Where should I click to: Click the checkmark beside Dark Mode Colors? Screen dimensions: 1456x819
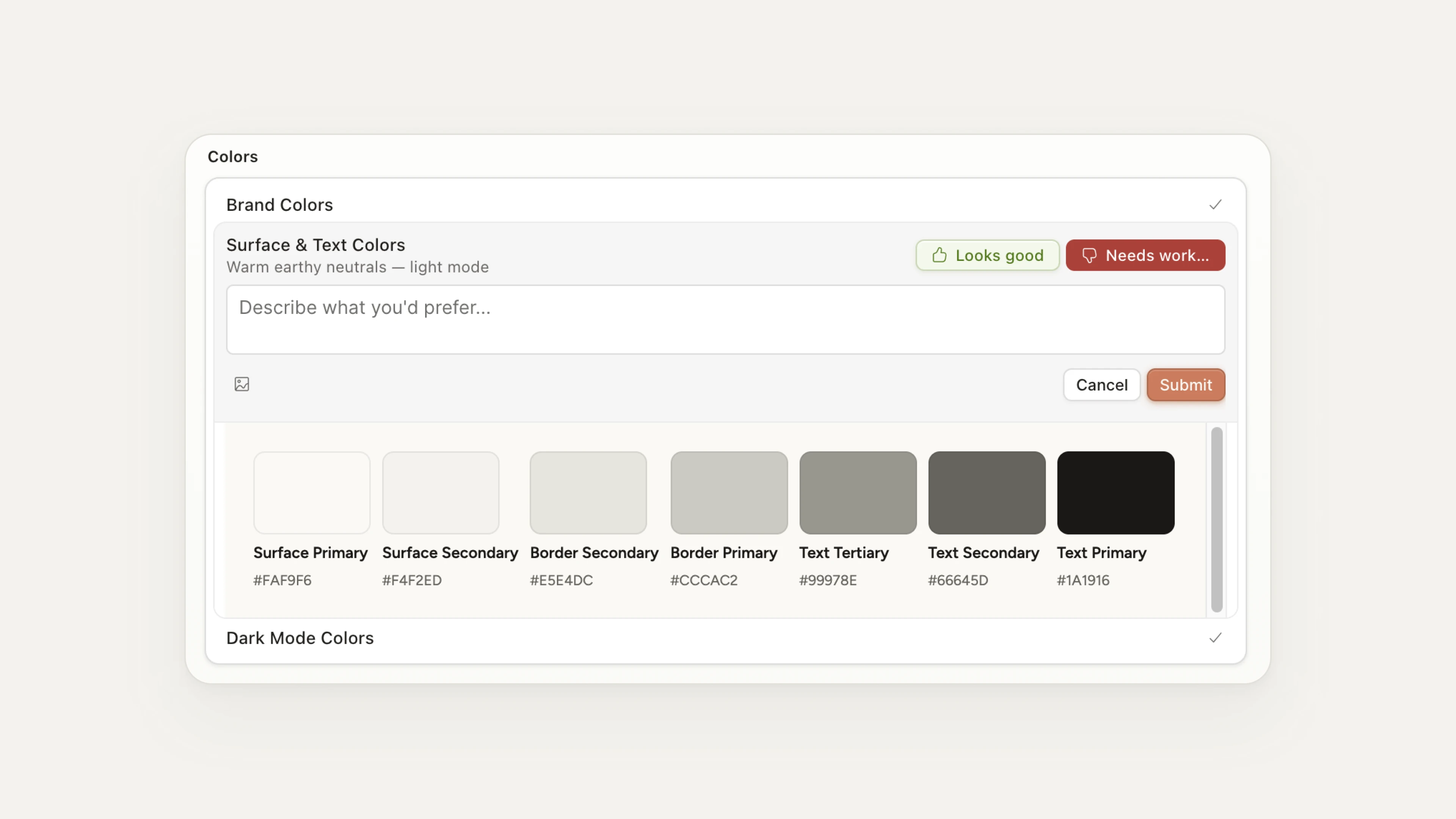pyautogui.click(x=1216, y=638)
